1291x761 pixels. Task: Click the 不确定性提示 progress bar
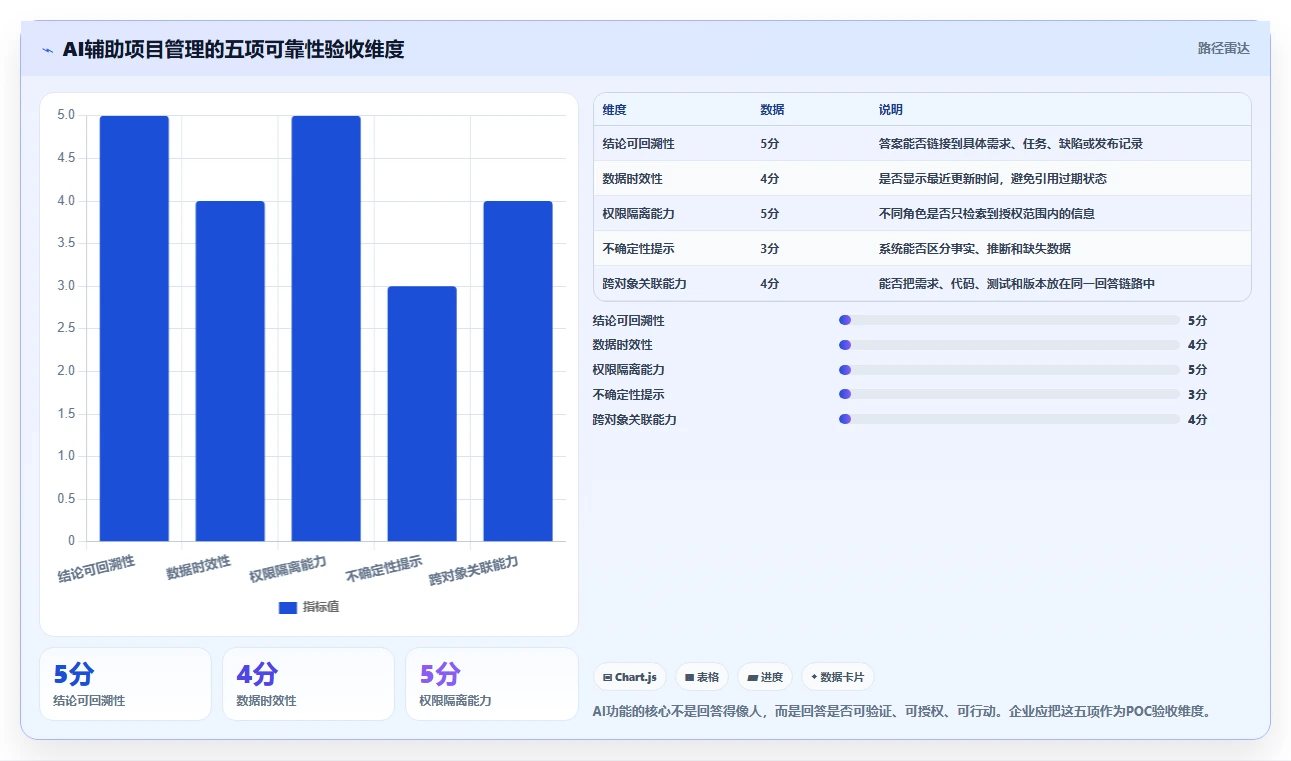click(x=1009, y=395)
